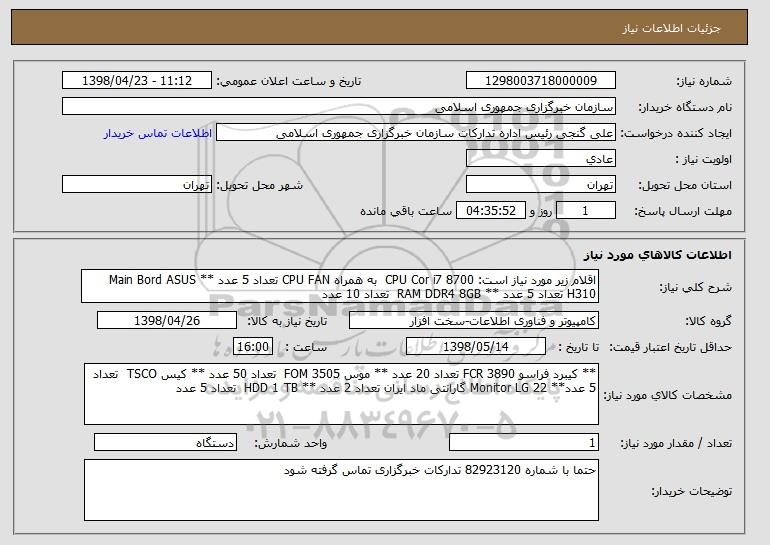Click the label اولویت نیاز

click(703, 160)
